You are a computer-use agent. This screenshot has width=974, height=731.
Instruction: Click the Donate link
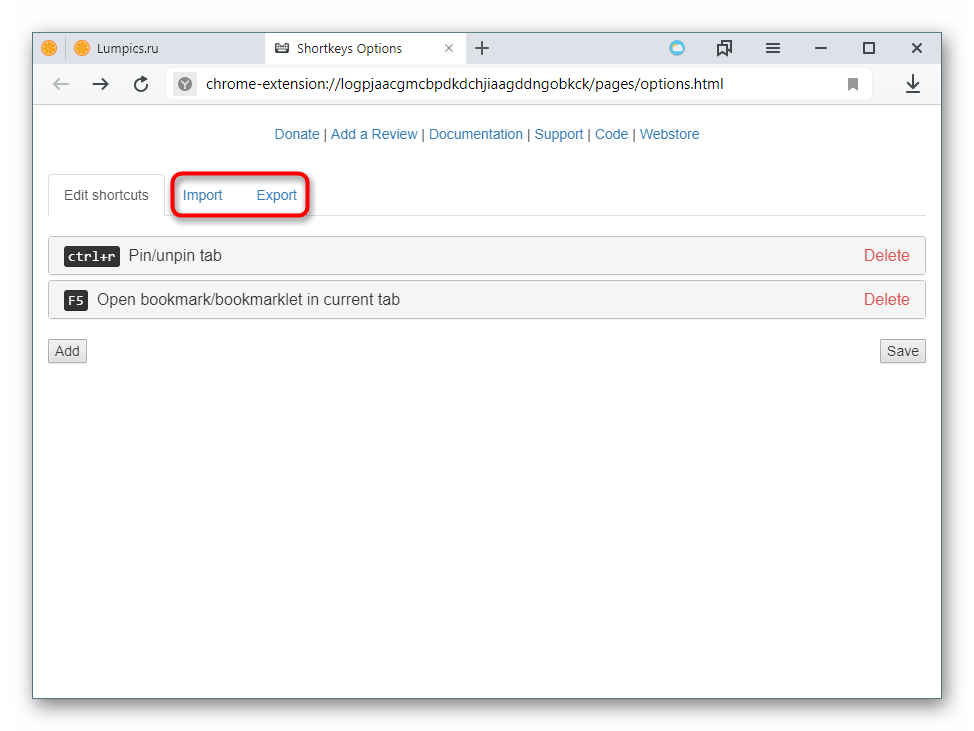(297, 134)
